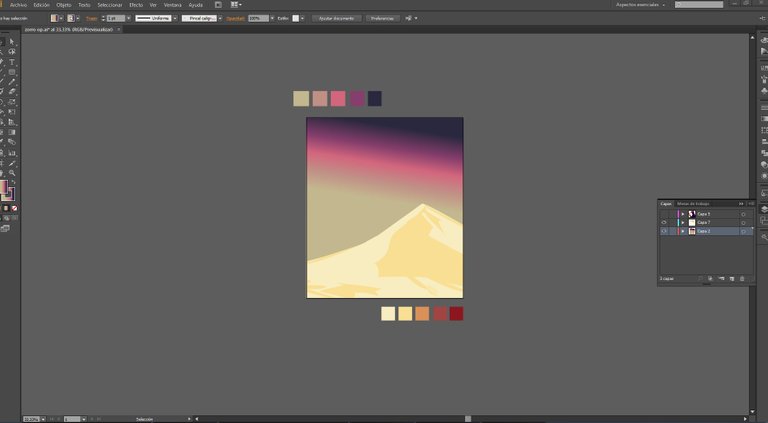768x423 pixels.
Task: Close the zorro document tab
Action: [119, 29]
